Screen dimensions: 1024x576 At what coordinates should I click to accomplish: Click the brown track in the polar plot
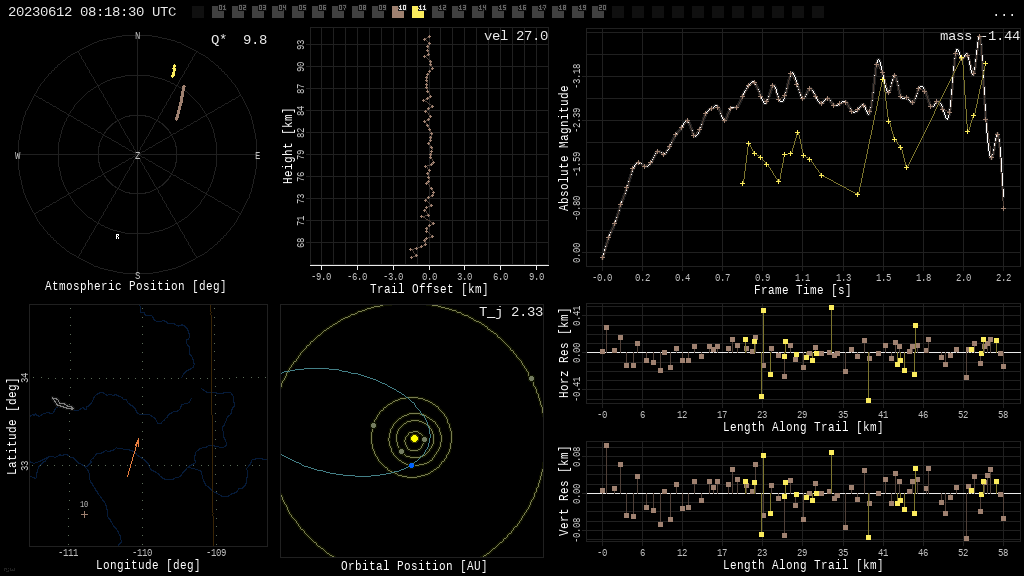[x=180, y=103]
